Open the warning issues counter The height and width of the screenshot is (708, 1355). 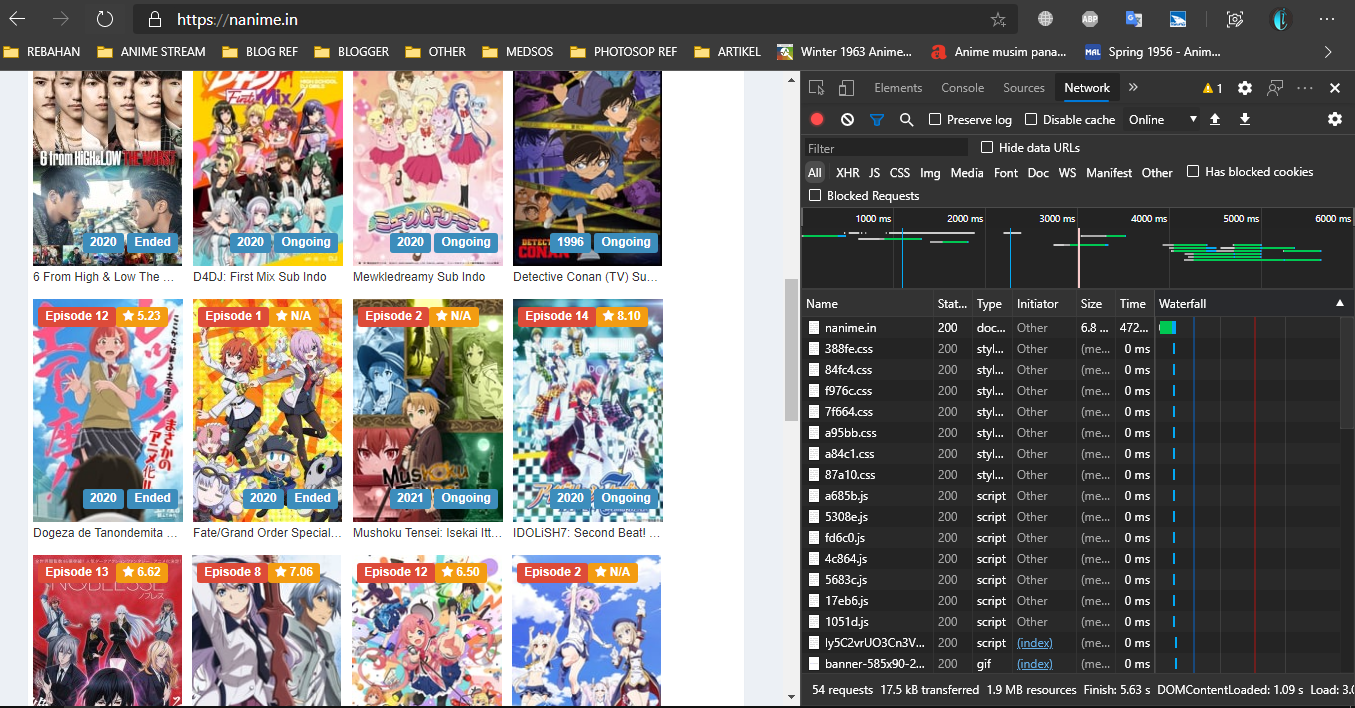(1212, 88)
